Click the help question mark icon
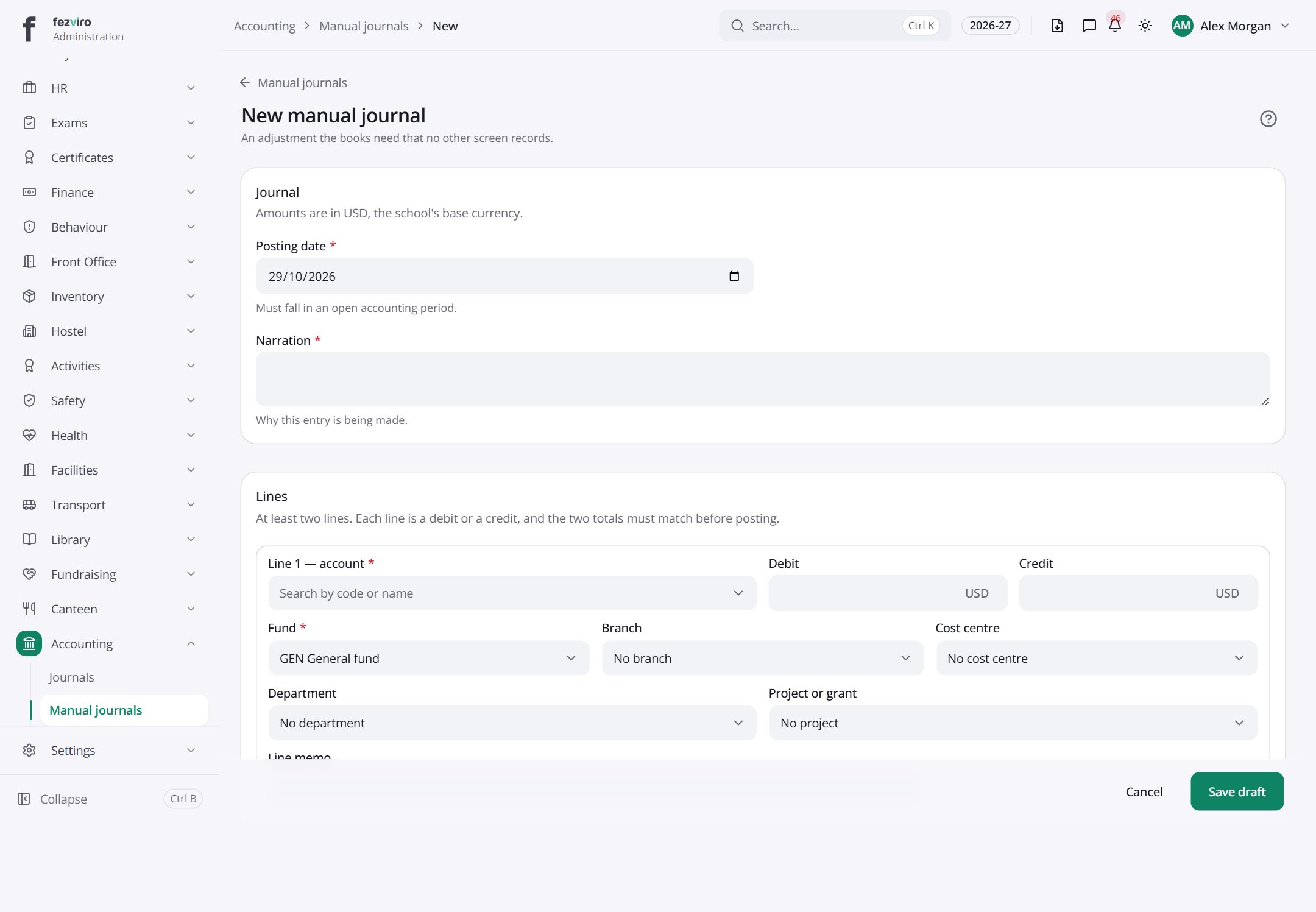This screenshot has height=912, width=1316. click(1268, 119)
